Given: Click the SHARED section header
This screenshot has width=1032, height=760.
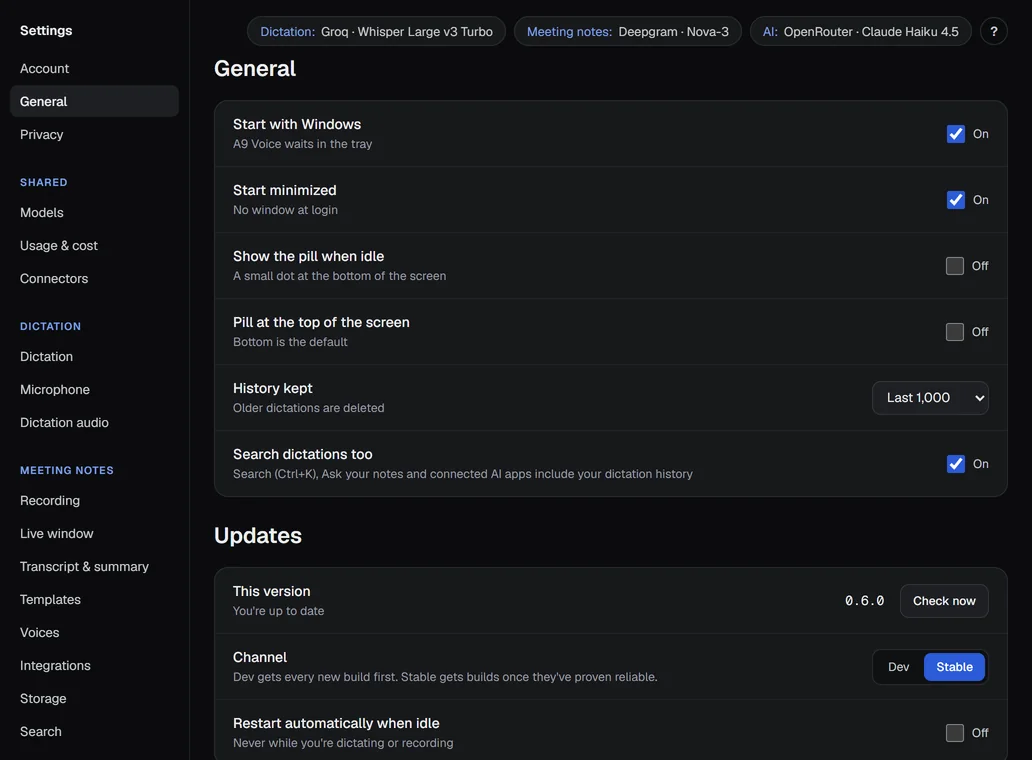Looking at the screenshot, I should click(x=43, y=182).
